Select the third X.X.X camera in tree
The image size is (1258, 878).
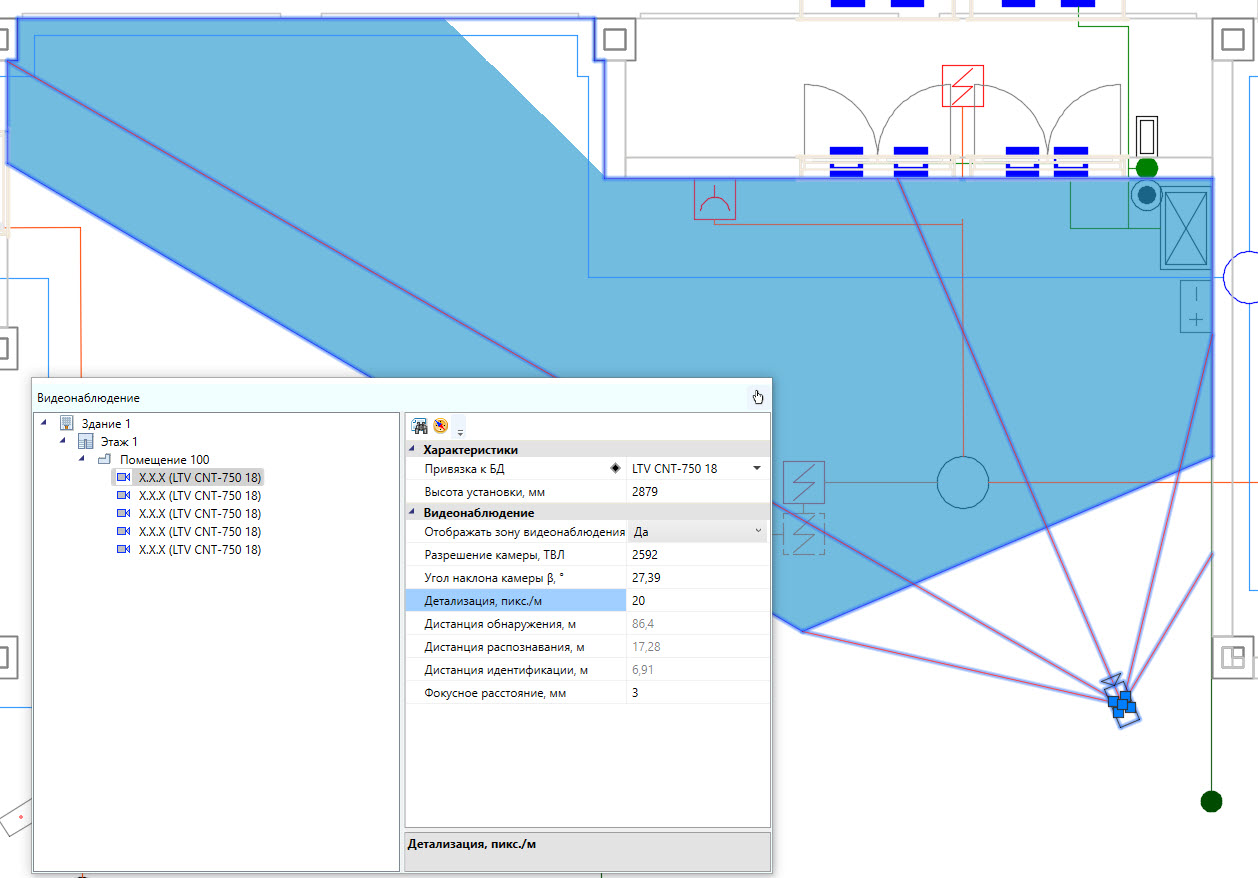click(199, 514)
